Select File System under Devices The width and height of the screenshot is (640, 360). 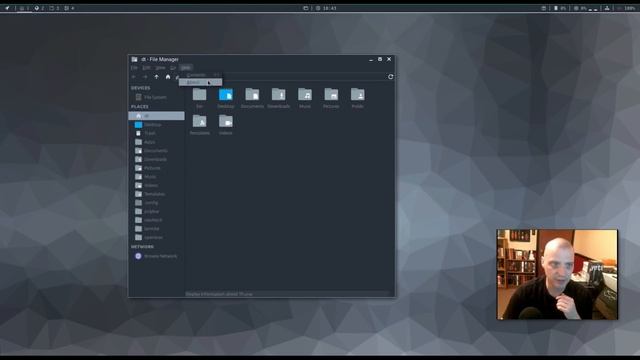151,97
